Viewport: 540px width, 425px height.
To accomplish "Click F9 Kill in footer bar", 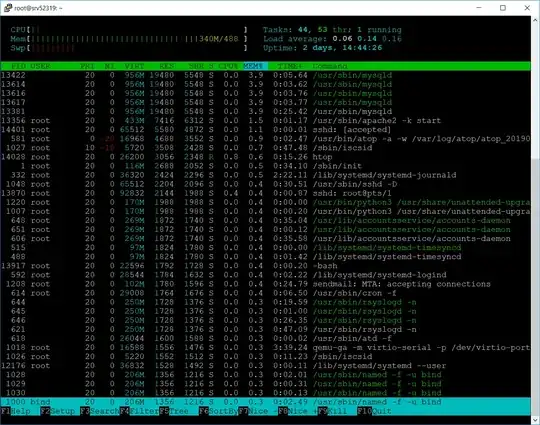I will click(x=337, y=411).
